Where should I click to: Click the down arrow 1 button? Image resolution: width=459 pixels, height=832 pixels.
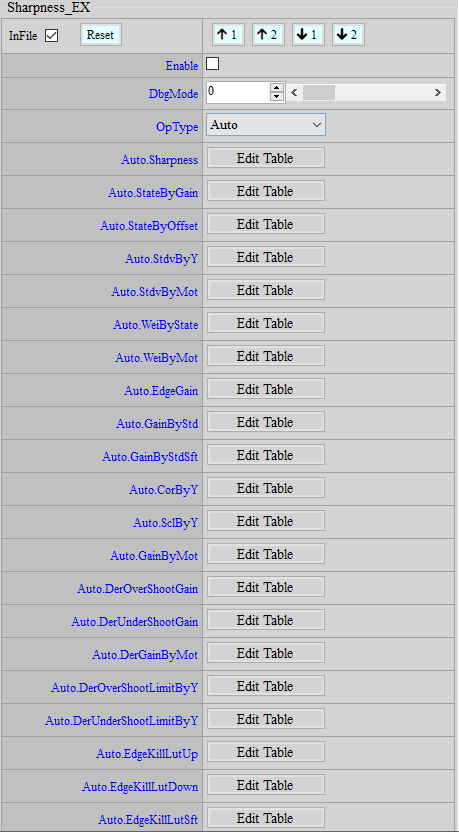pyautogui.click(x=308, y=35)
